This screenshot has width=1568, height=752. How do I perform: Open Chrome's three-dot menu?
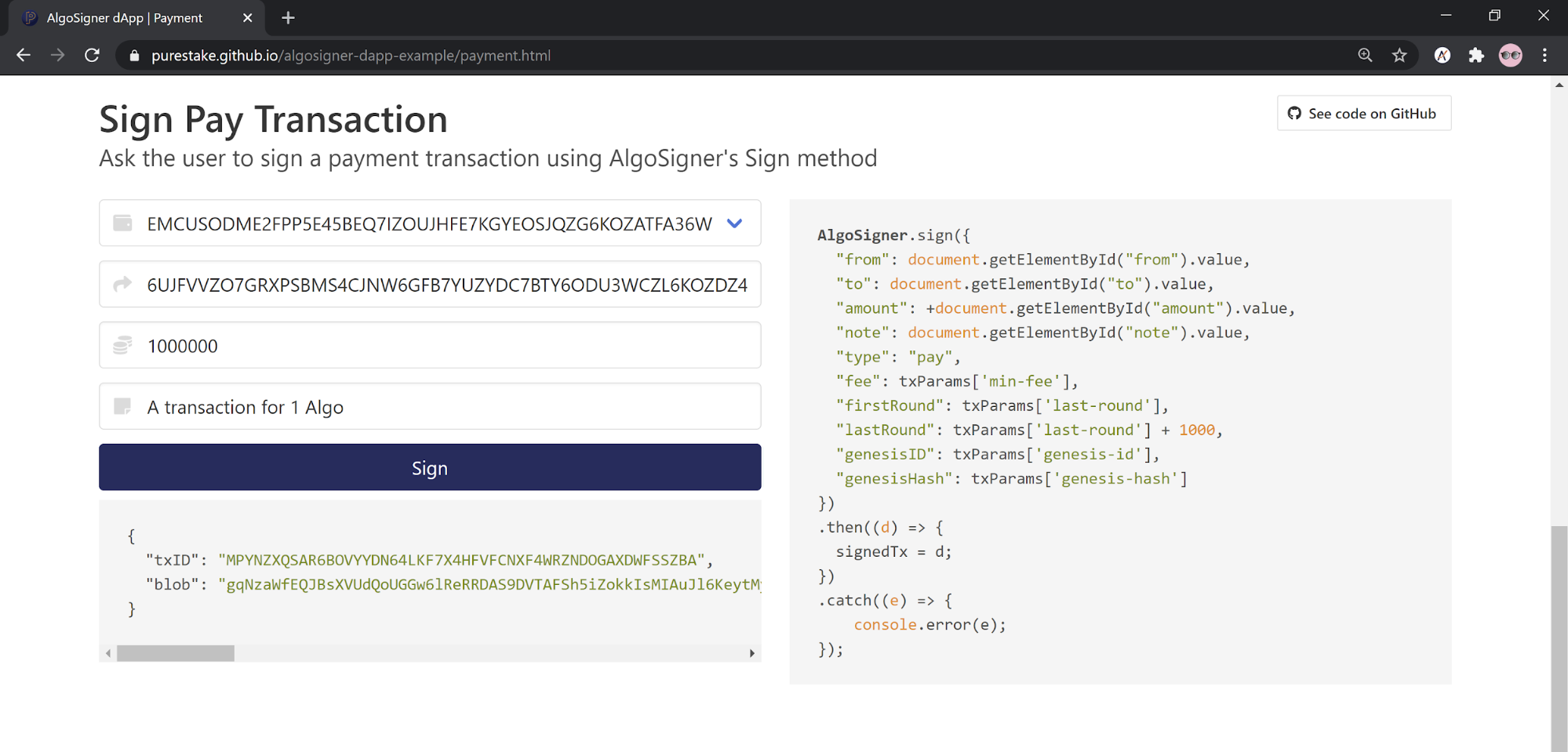[1544, 55]
